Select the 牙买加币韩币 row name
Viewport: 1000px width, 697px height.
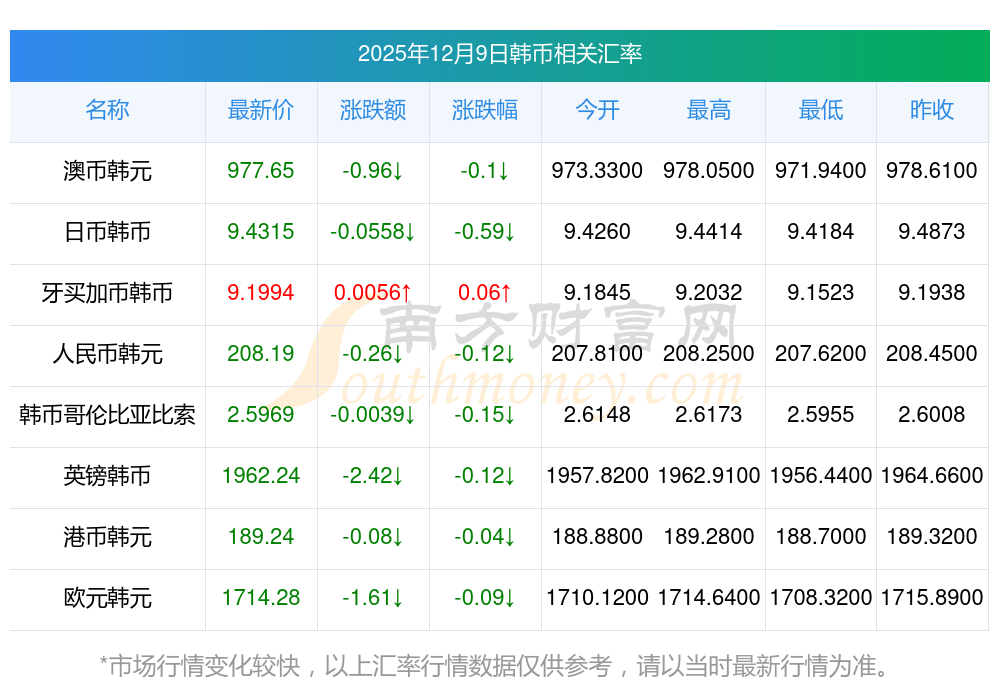107,293
